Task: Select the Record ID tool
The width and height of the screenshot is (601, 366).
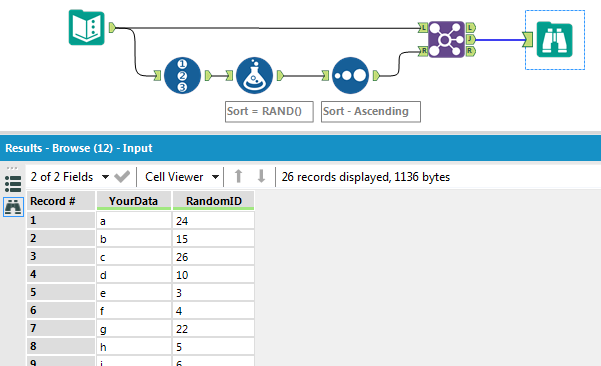Action: point(182,75)
